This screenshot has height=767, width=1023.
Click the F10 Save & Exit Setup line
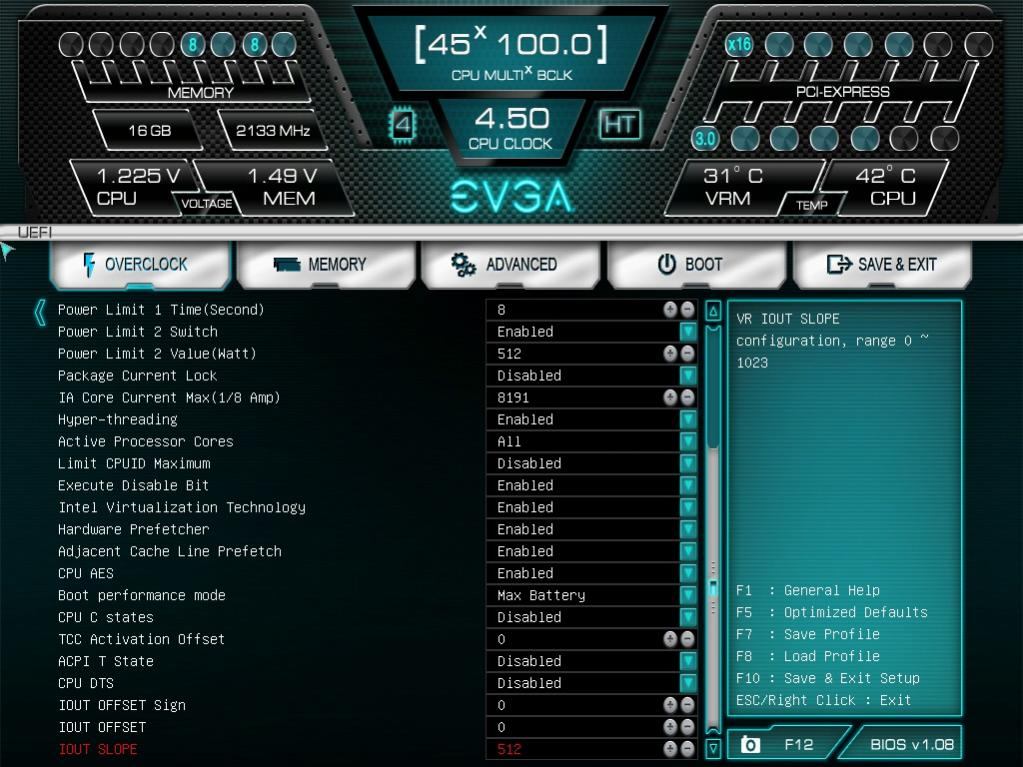[828, 678]
